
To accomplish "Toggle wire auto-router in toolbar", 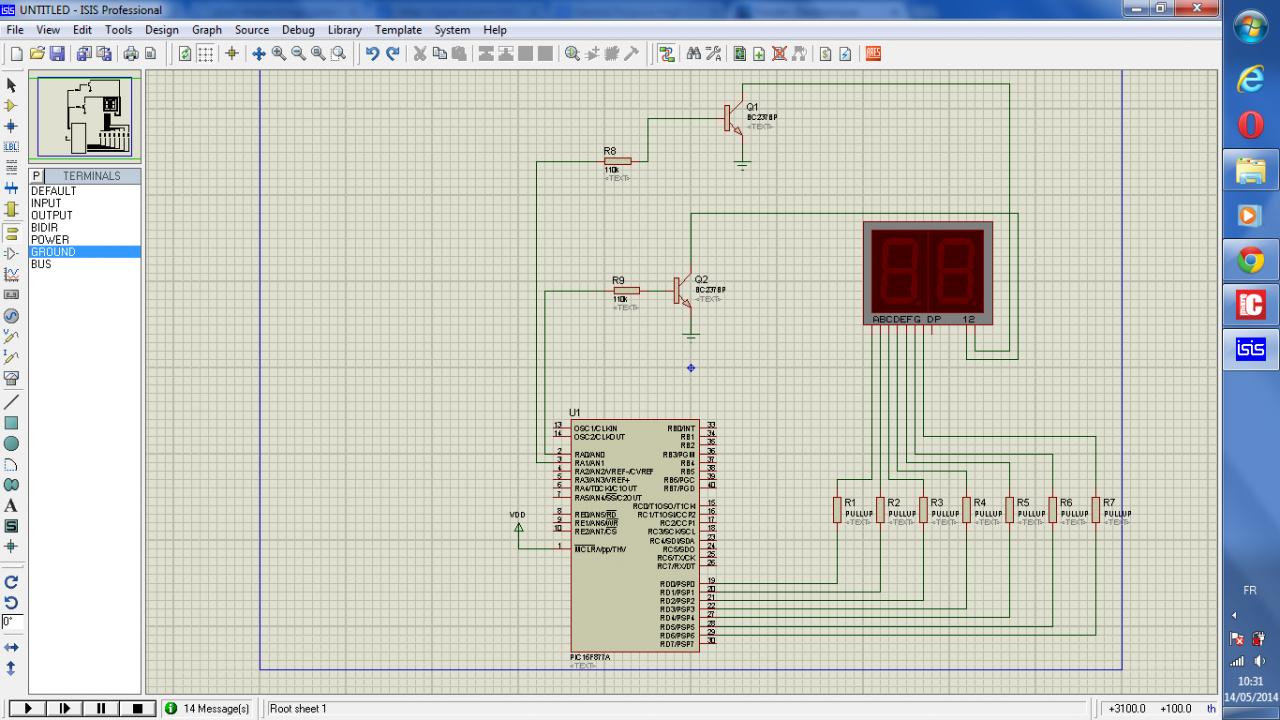I will (x=666, y=54).
